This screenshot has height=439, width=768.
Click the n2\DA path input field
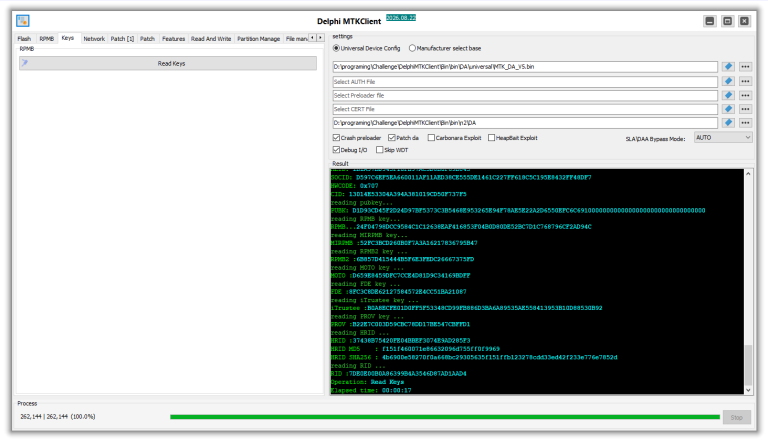click(525, 122)
